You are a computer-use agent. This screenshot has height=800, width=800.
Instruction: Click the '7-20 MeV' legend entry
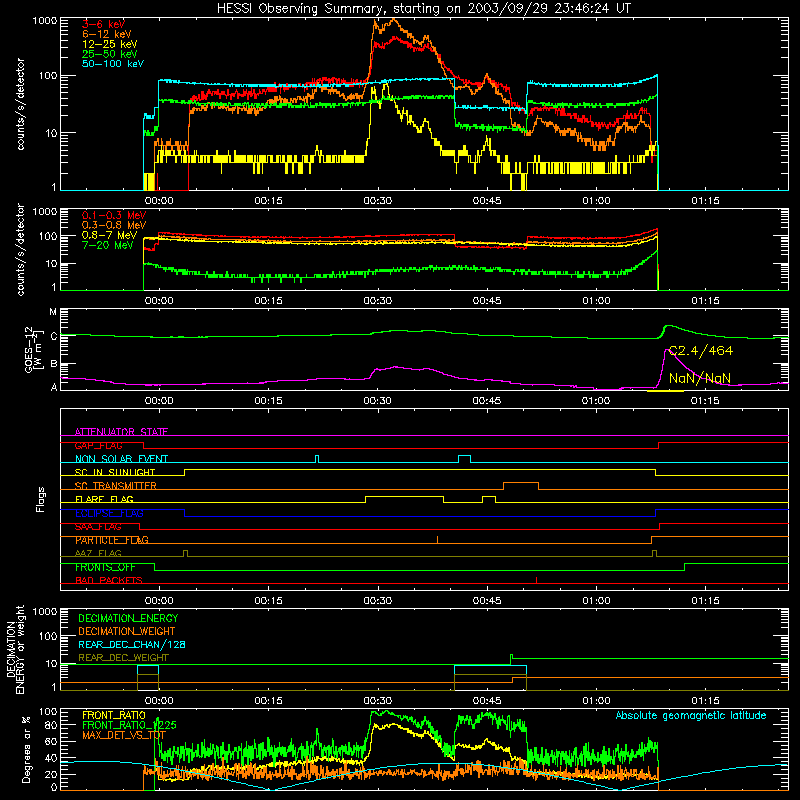click(x=107, y=245)
